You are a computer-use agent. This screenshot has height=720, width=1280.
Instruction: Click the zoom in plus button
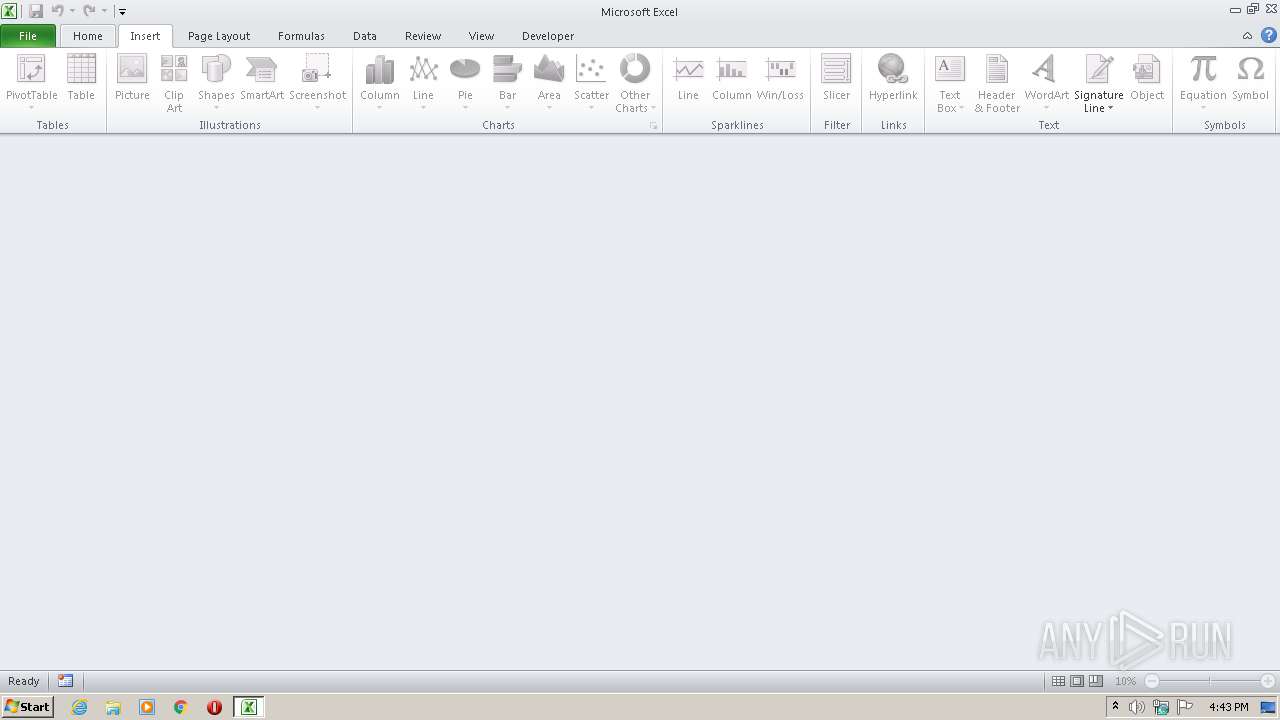pos(1268,681)
